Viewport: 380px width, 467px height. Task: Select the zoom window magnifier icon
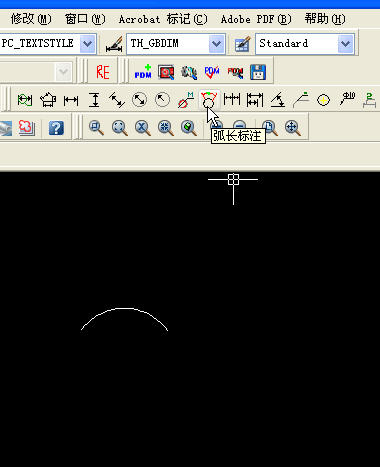(x=96, y=128)
